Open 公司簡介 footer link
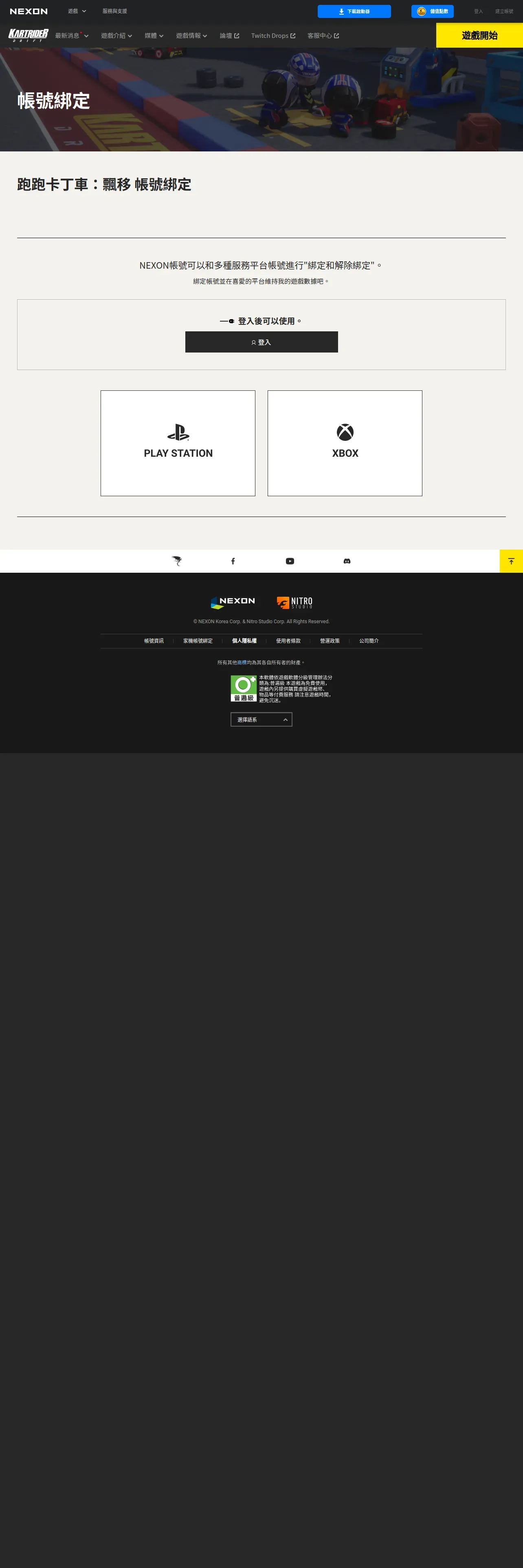The image size is (523, 1568). (x=369, y=641)
